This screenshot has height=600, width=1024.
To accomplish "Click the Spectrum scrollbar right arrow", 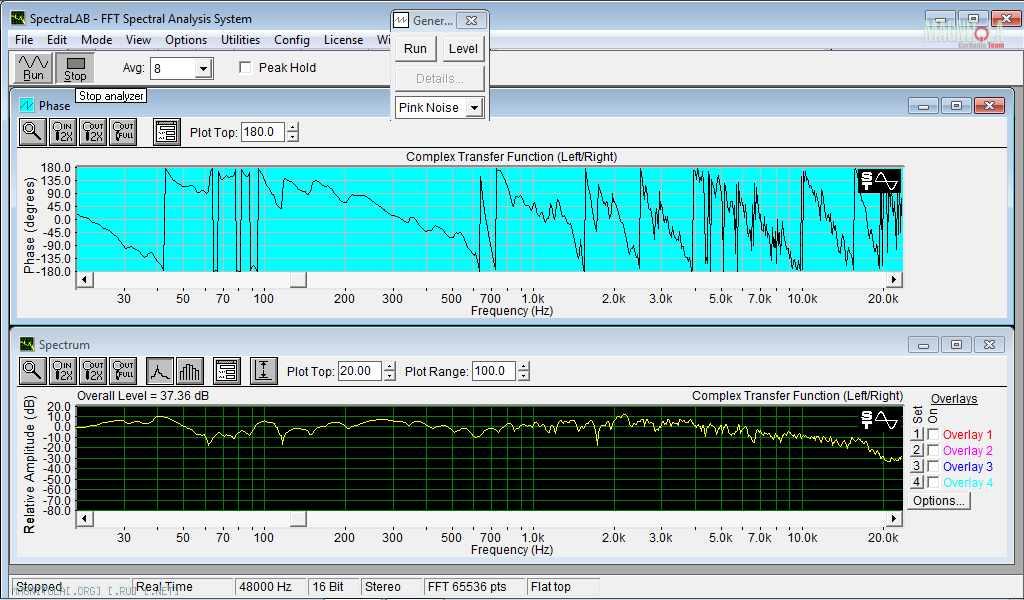I will pos(894,518).
